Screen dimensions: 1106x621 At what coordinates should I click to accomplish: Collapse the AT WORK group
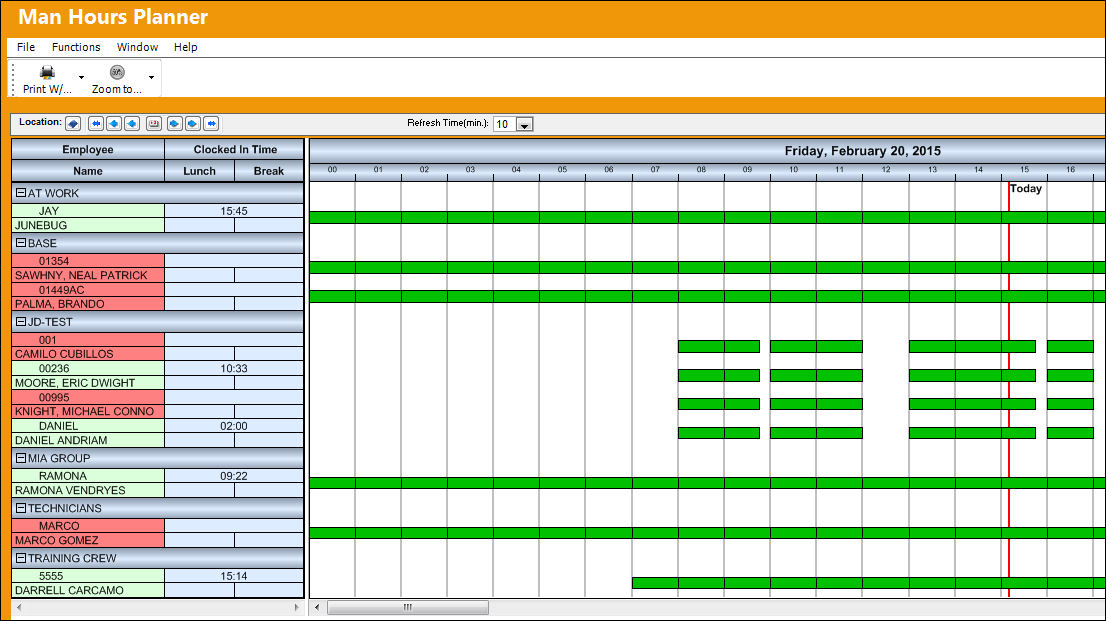tap(21, 193)
